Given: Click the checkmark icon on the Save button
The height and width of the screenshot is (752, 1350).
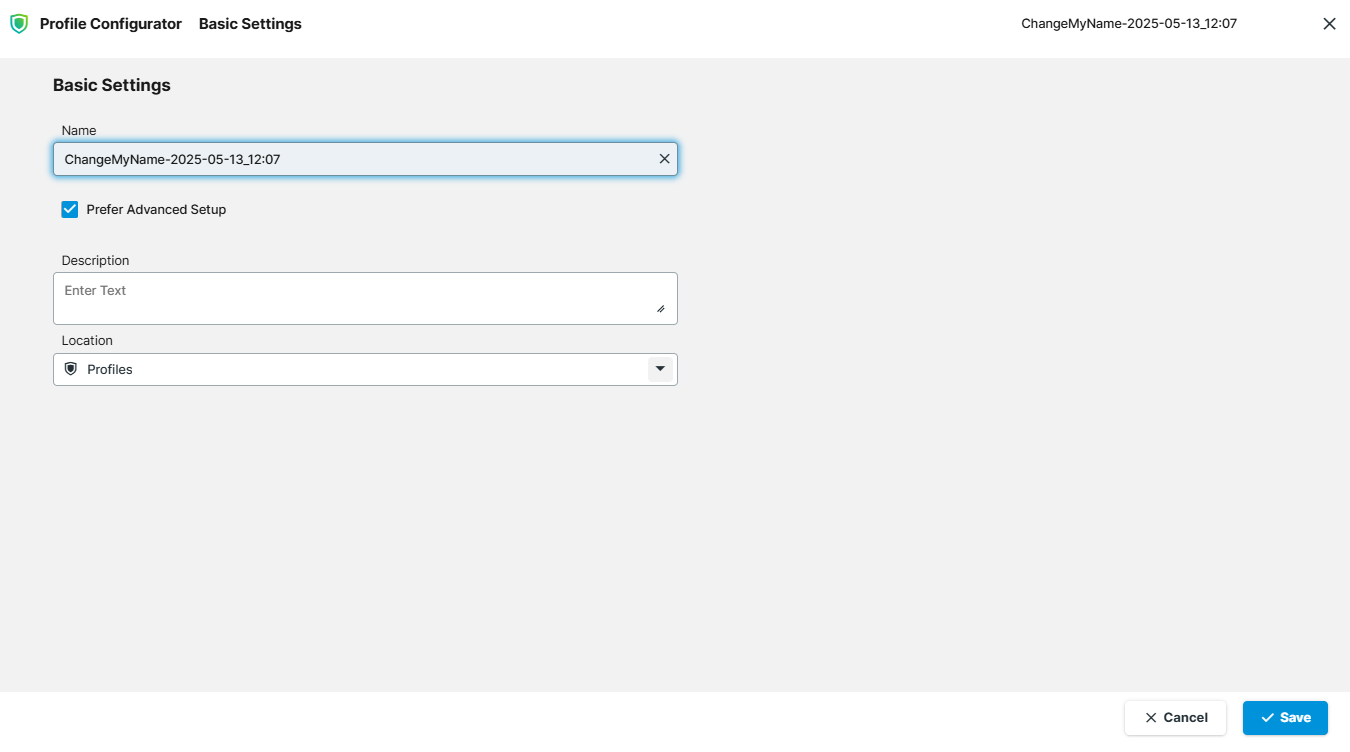Looking at the screenshot, I should [1267, 718].
